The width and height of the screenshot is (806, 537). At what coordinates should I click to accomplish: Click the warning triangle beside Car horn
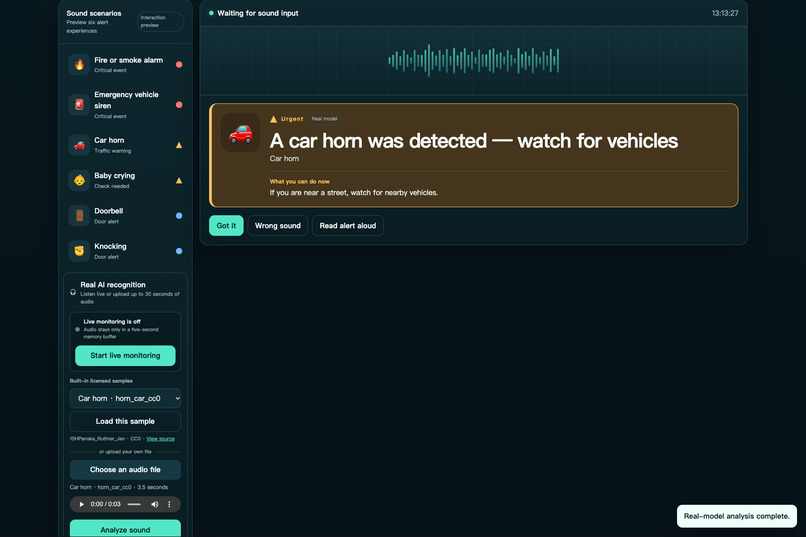[x=179, y=145]
